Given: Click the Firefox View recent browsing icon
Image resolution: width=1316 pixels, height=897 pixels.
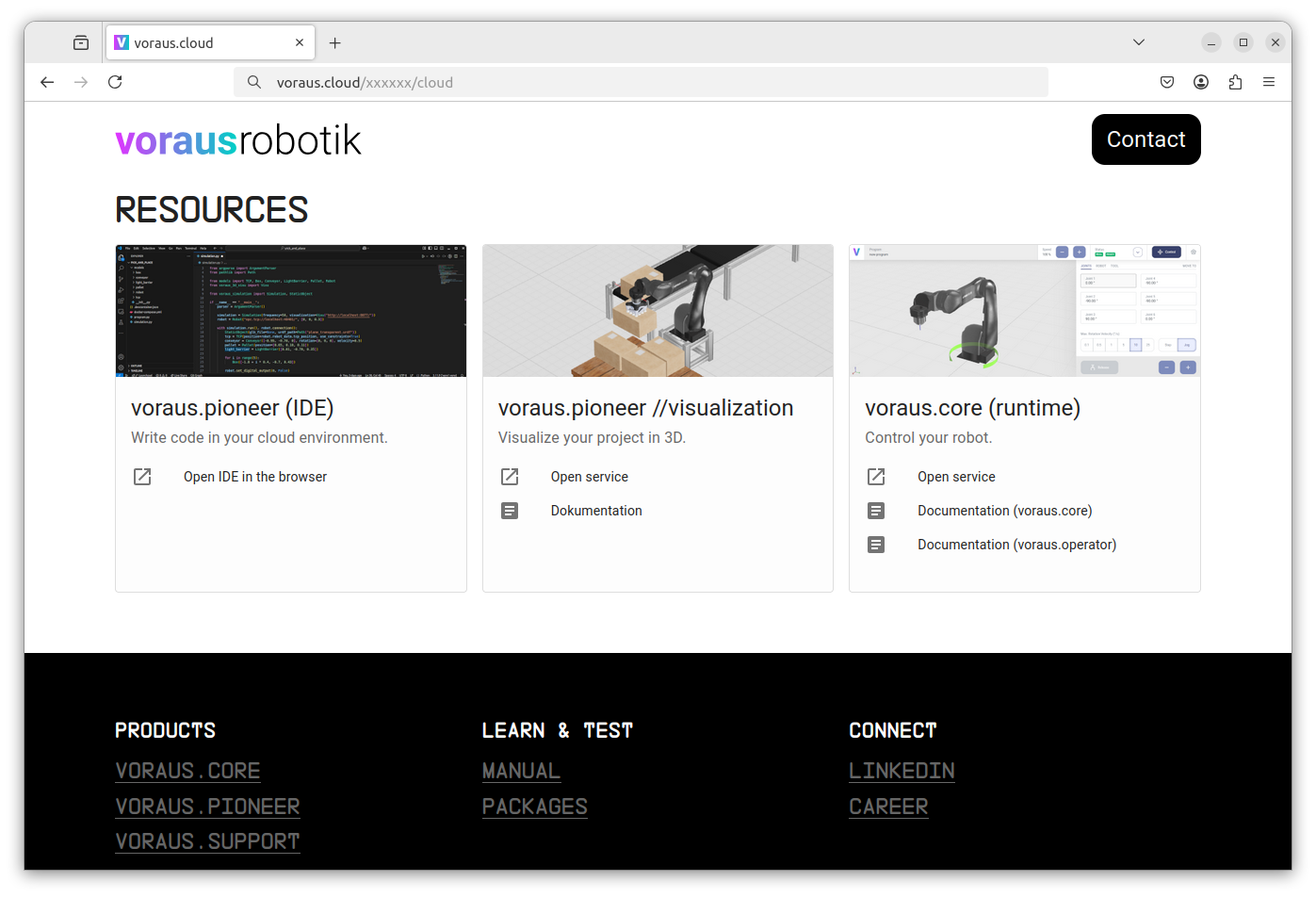Looking at the screenshot, I should [x=81, y=42].
